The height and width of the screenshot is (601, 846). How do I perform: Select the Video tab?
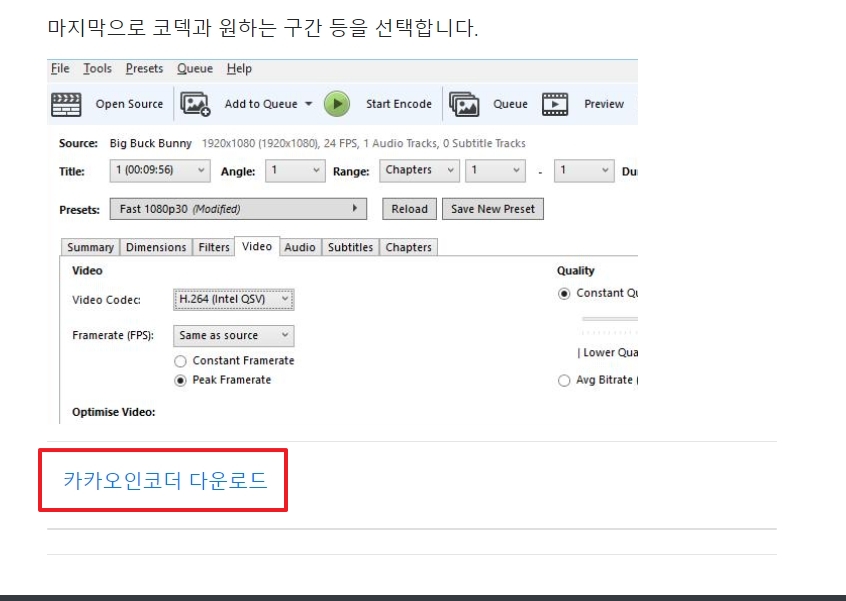(257, 246)
